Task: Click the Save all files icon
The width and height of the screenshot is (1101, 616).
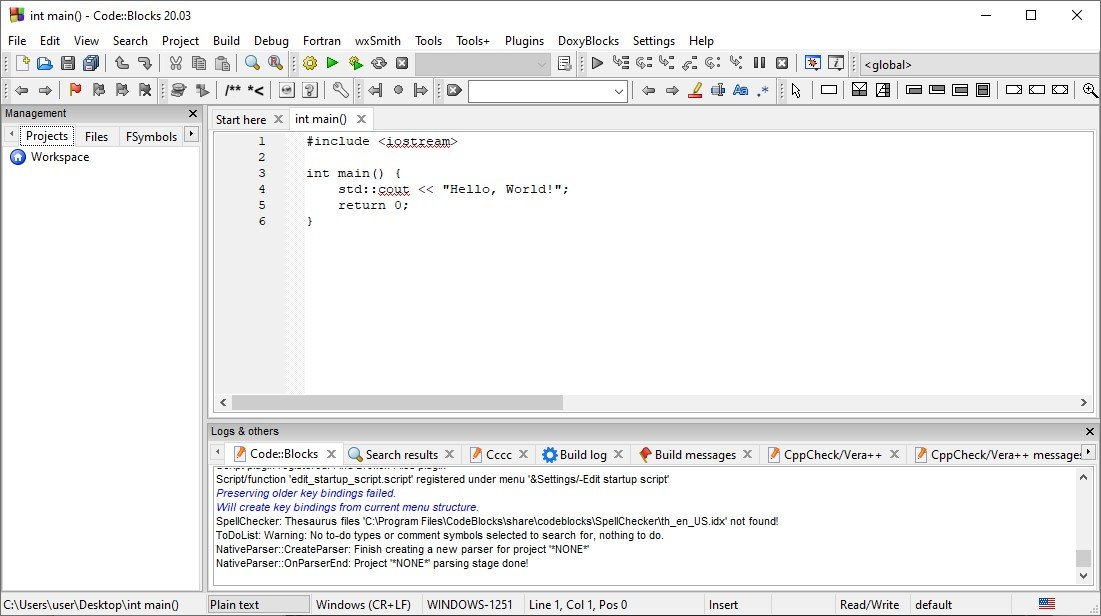Action: [x=91, y=63]
